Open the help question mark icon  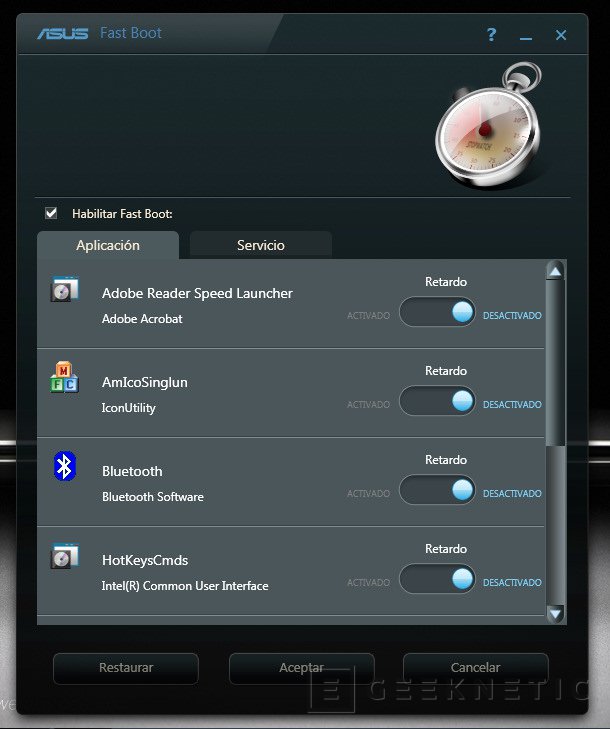tap(491, 34)
